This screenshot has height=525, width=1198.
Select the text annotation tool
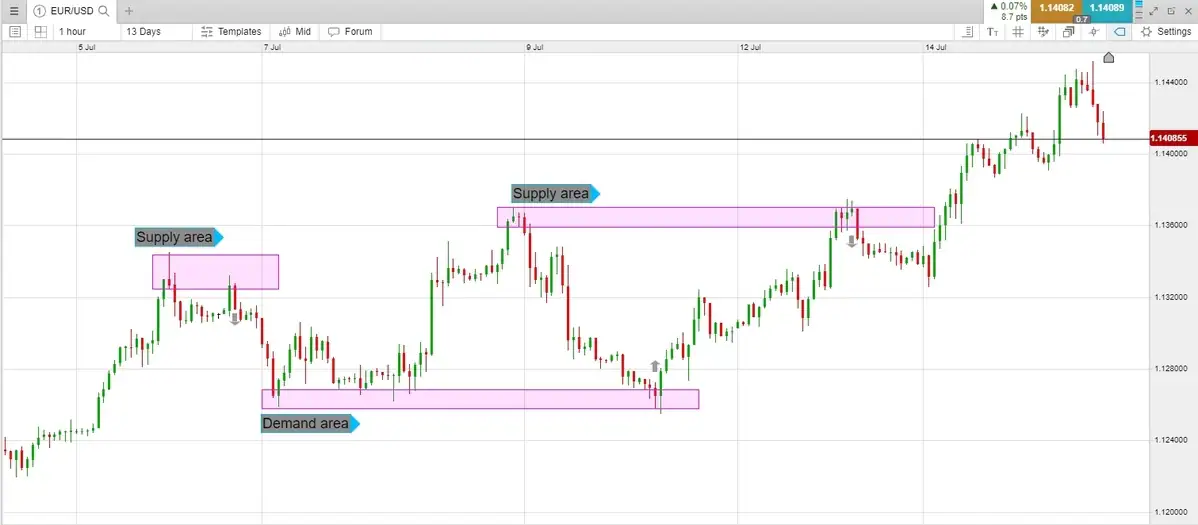point(992,32)
